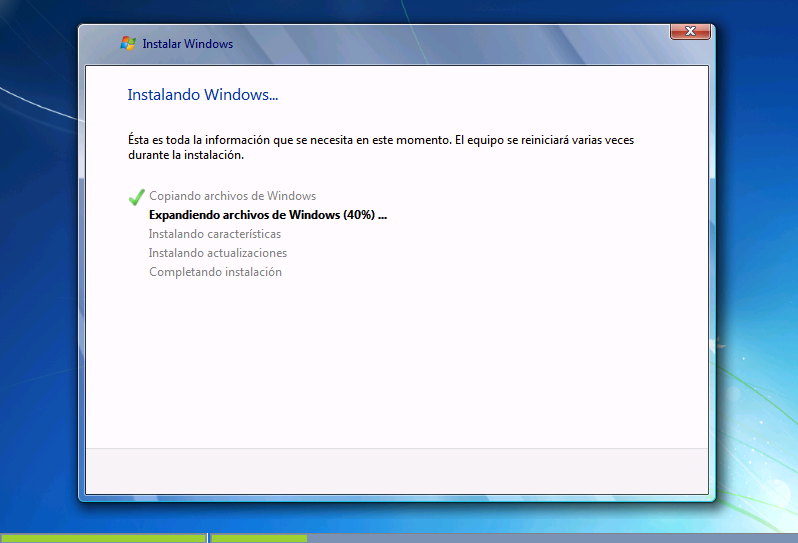This screenshot has height=543, width=798.
Task: Click the Windows flag logo in title bar
Action: point(128,44)
